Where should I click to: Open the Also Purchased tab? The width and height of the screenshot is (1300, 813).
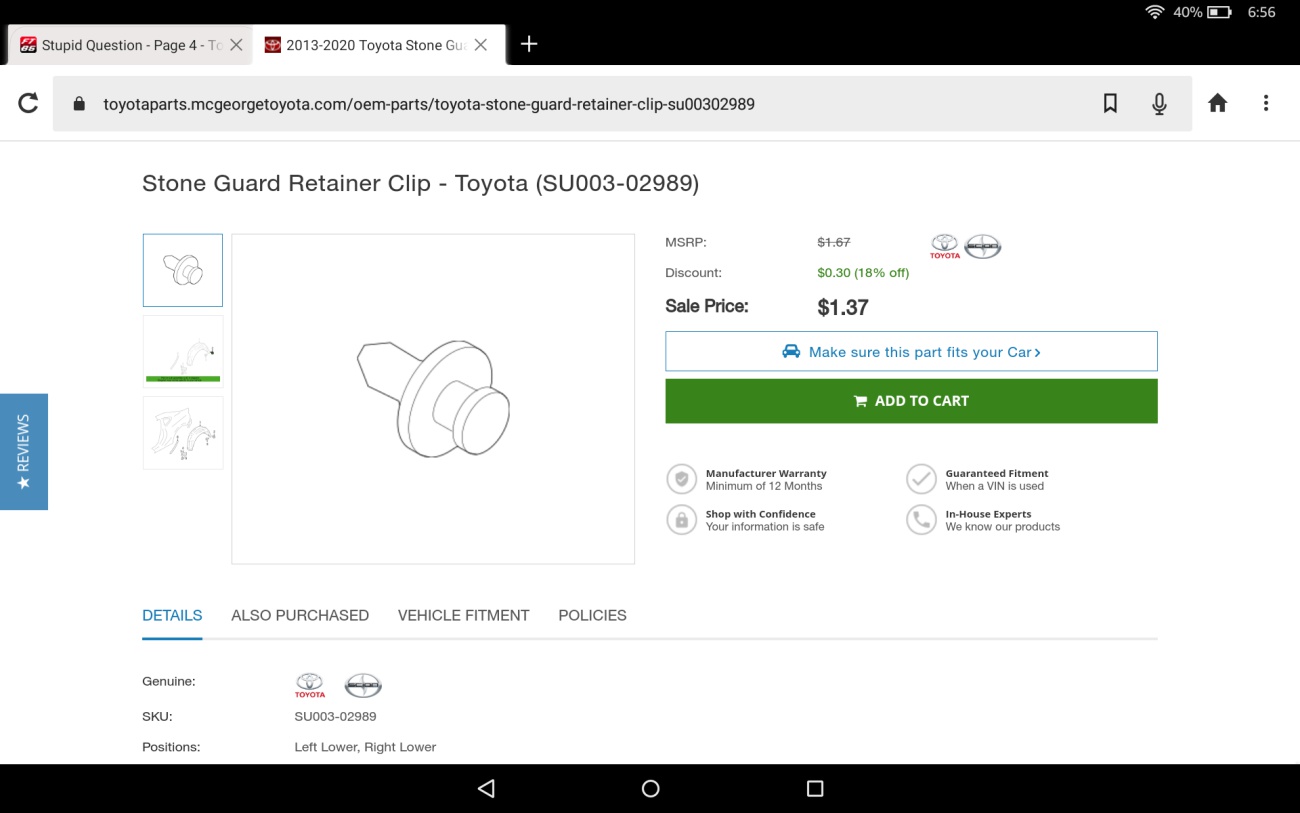[x=300, y=615]
